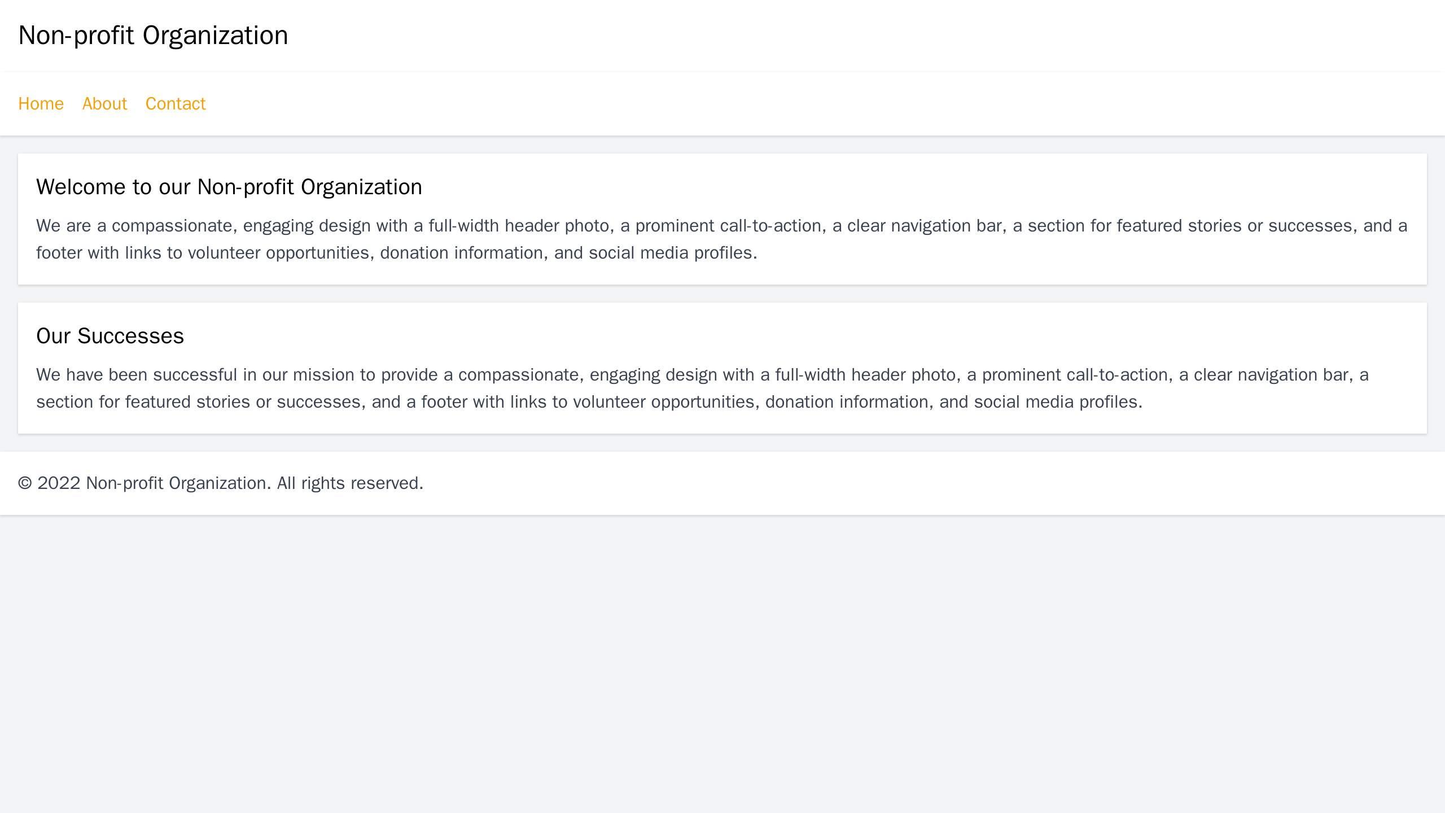The height and width of the screenshot is (813, 1445).
Task: Click blank space right of Our Successes heading
Action: [x=800, y=336]
